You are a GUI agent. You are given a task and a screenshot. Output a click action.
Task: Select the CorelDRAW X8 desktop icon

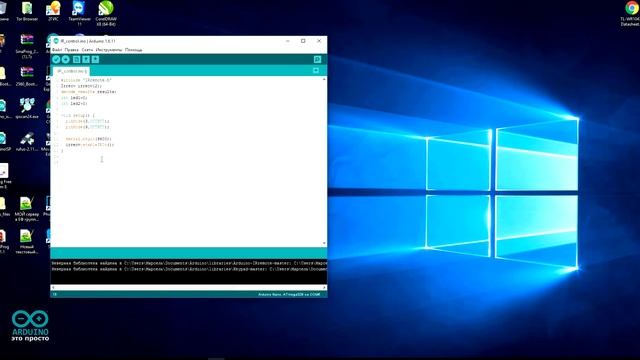[106, 13]
